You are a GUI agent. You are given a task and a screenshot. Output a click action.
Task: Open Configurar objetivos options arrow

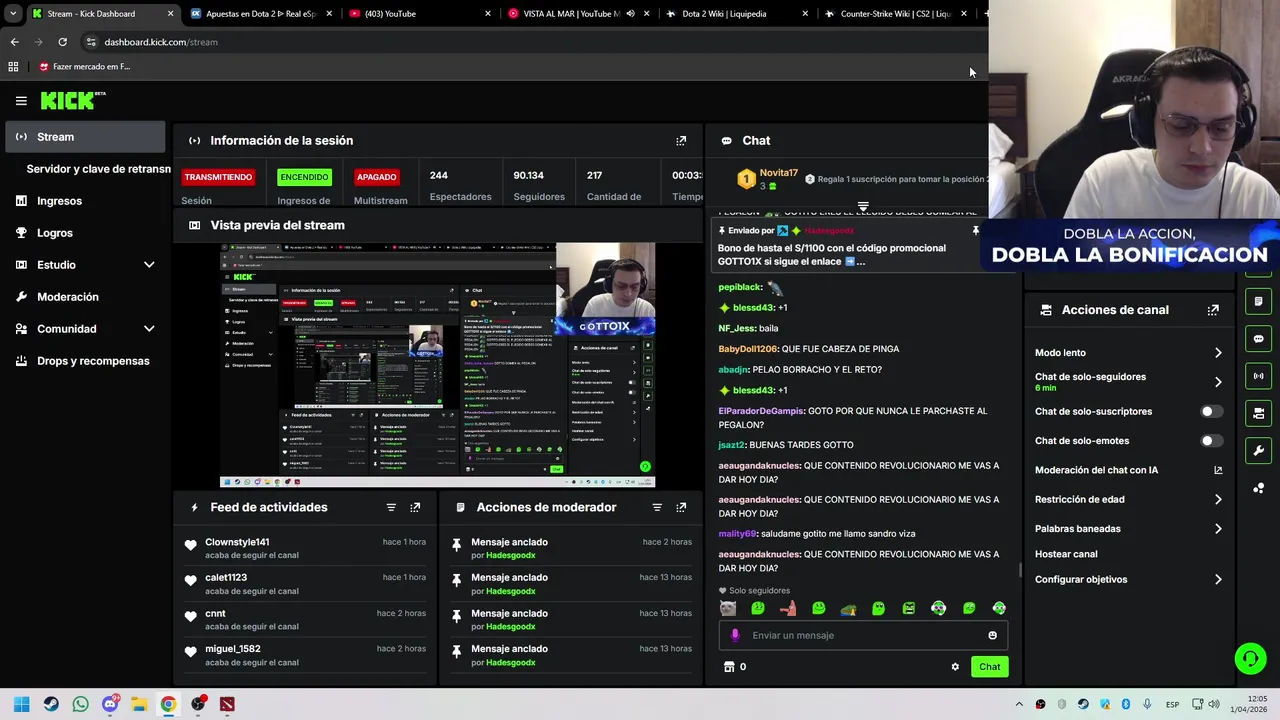coord(1218,580)
